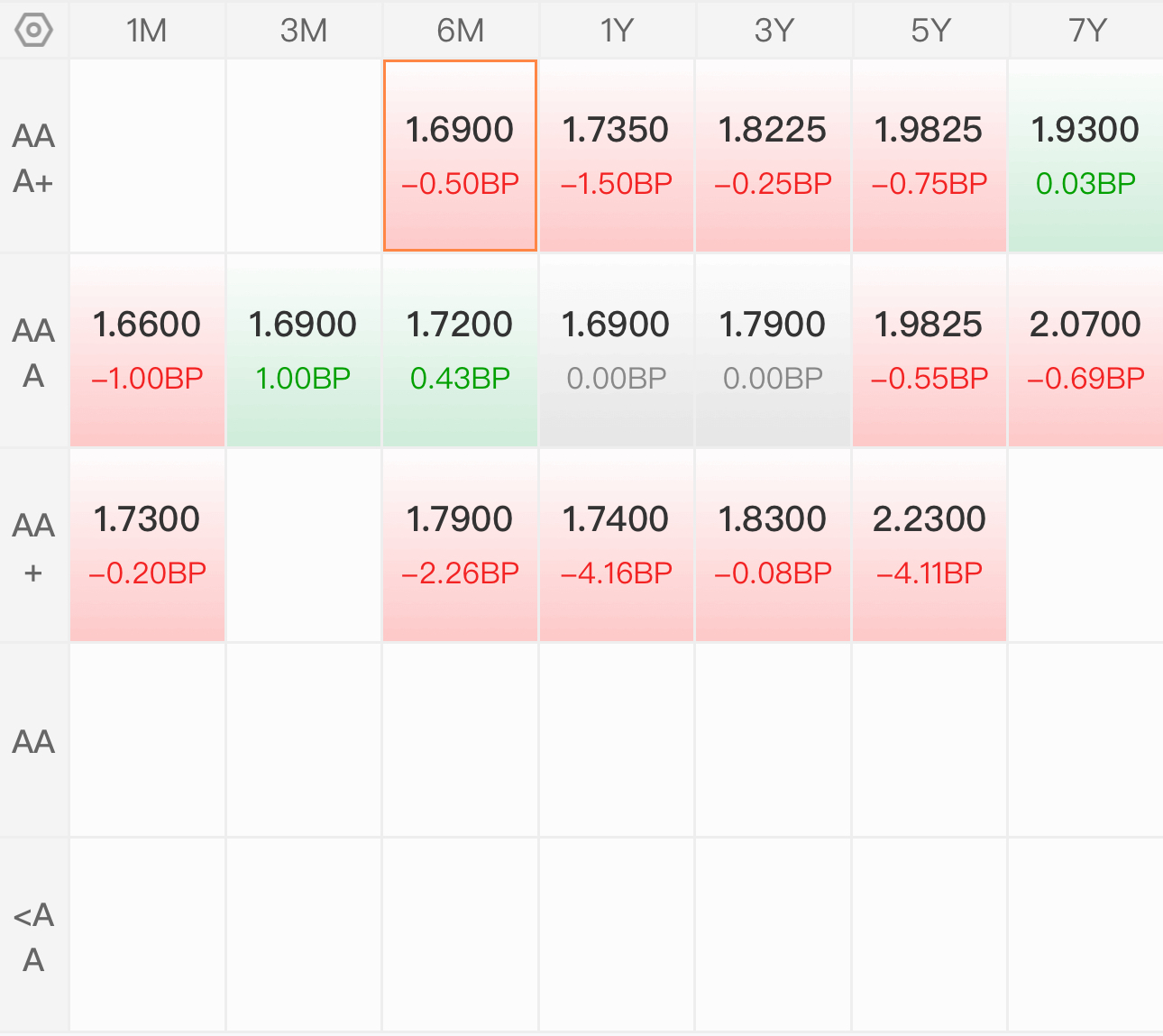1163x1036 pixels.
Task: Select the AAA rating row label
Action: pyautogui.click(x=33, y=352)
